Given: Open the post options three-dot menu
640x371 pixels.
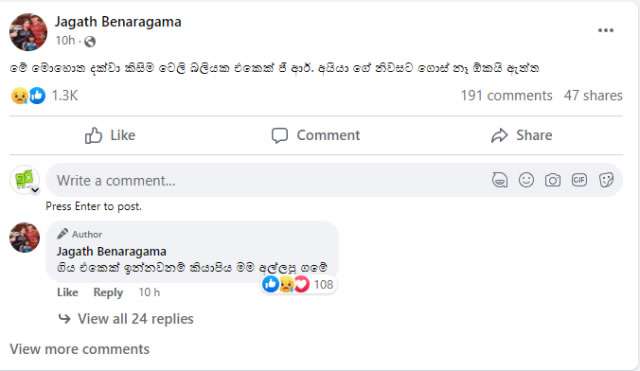Looking at the screenshot, I should pyautogui.click(x=605, y=30).
